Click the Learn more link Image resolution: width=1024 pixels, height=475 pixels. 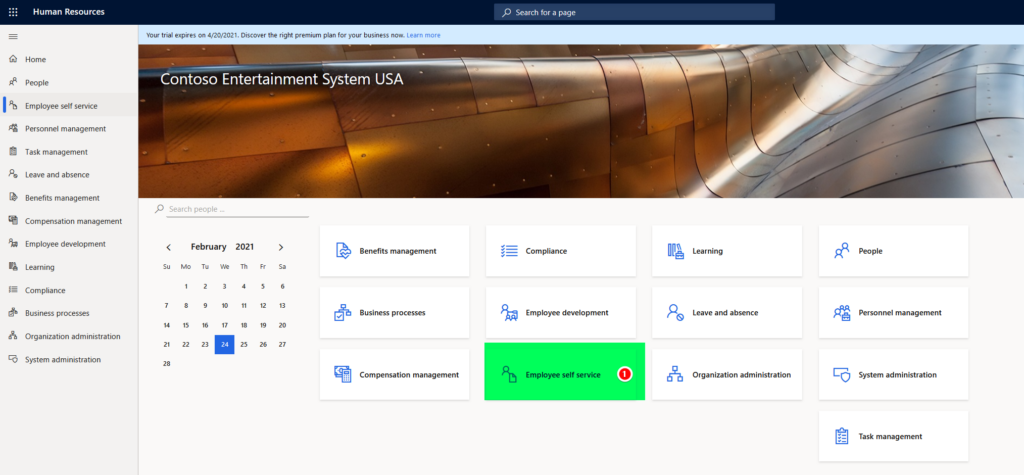423,35
